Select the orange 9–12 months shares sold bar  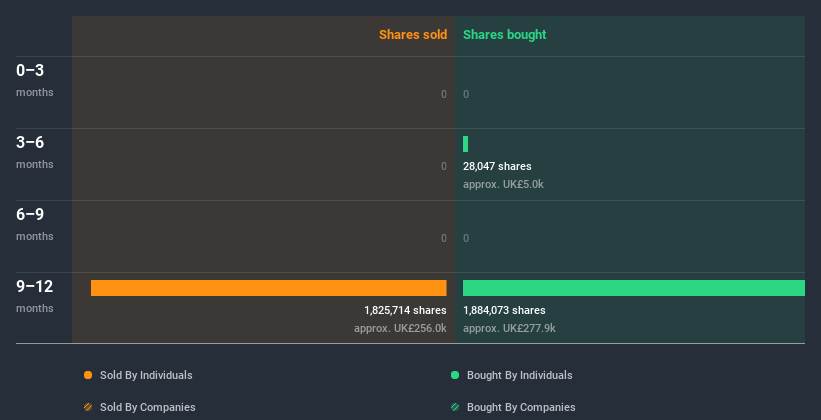coord(269,288)
